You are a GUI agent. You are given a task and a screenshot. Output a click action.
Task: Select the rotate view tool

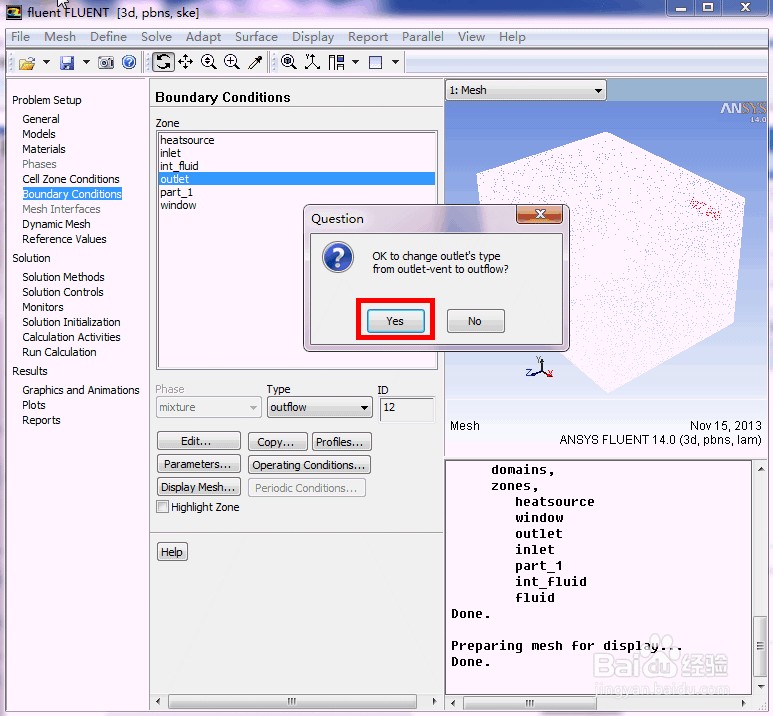pyautogui.click(x=163, y=62)
